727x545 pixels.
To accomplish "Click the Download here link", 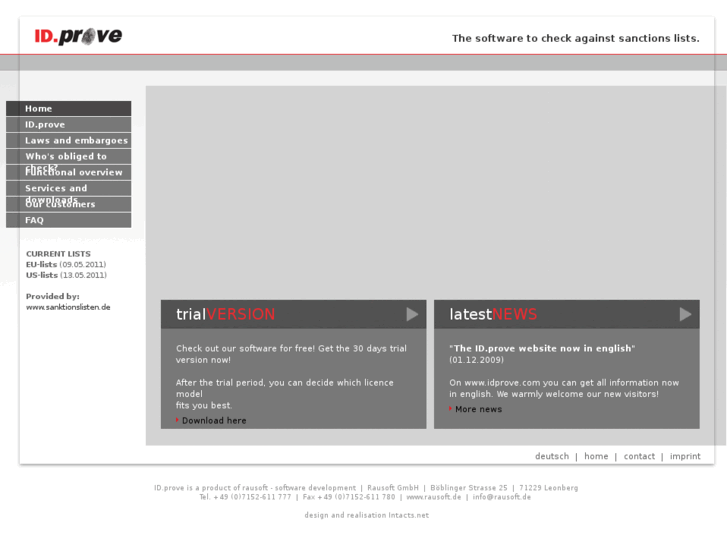I will click(214, 421).
